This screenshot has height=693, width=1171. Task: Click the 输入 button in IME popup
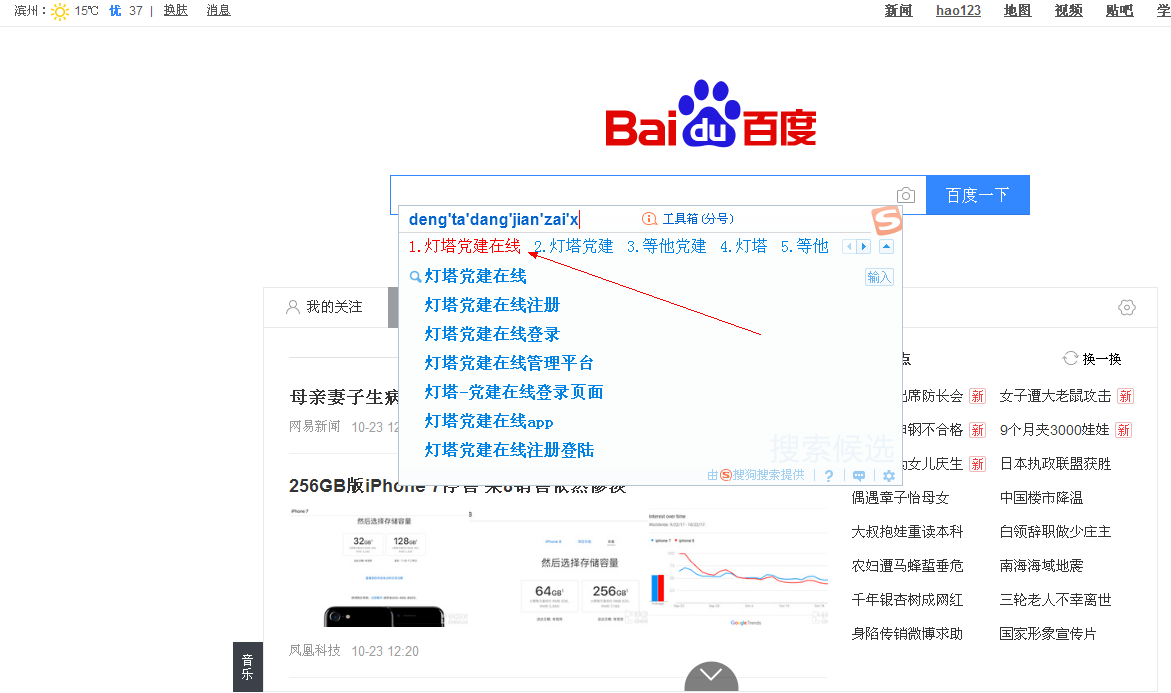(879, 277)
